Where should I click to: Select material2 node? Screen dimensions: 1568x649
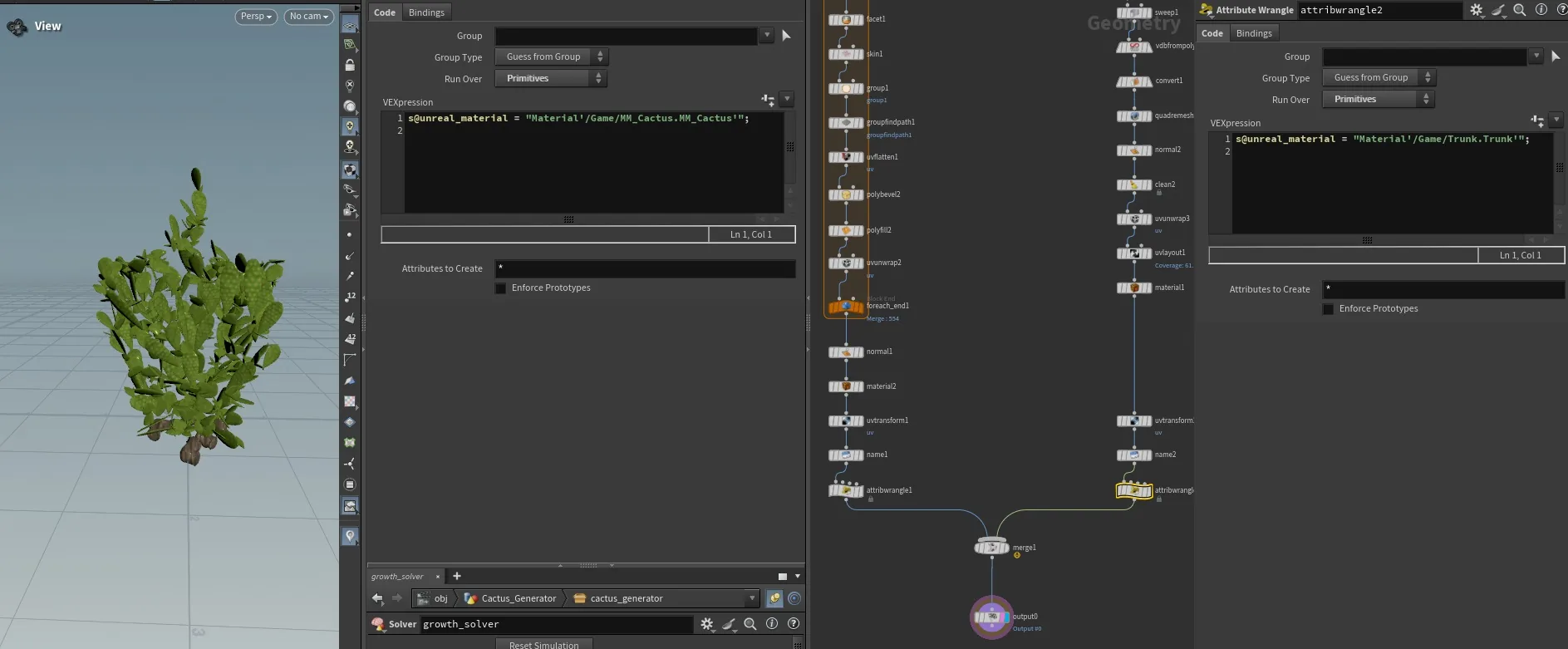point(846,386)
